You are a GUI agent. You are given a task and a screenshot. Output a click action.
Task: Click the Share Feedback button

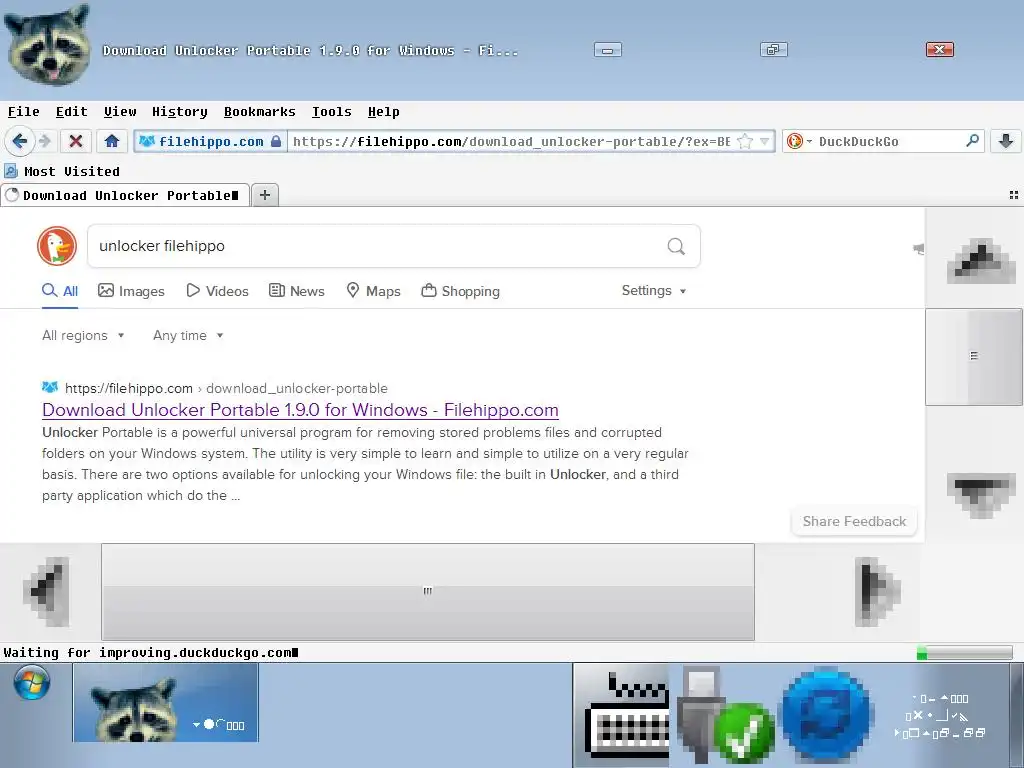tap(854, 521)
